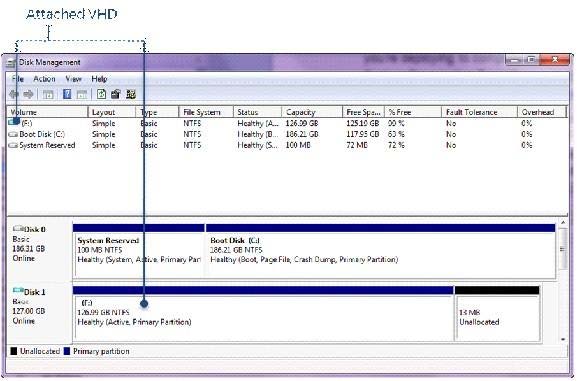This screenshot has height=381, width=577.
Task: Select the (F:) partition block on Disk 1
Action: (x=263, y=314)
